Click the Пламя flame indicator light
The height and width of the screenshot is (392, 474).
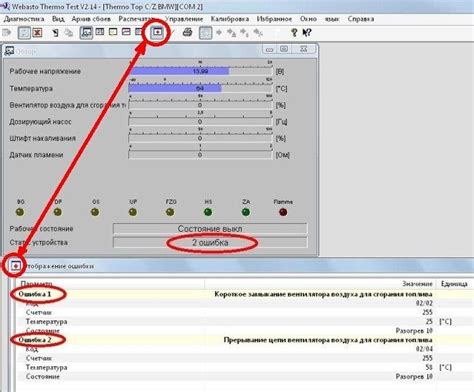(283, 212)
